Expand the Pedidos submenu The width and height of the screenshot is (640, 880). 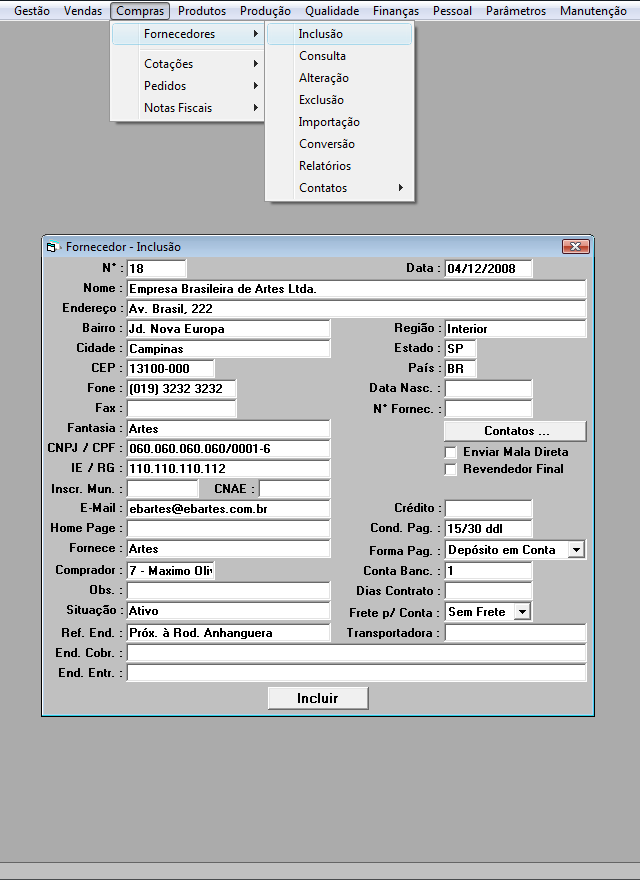tap(188, 86)
